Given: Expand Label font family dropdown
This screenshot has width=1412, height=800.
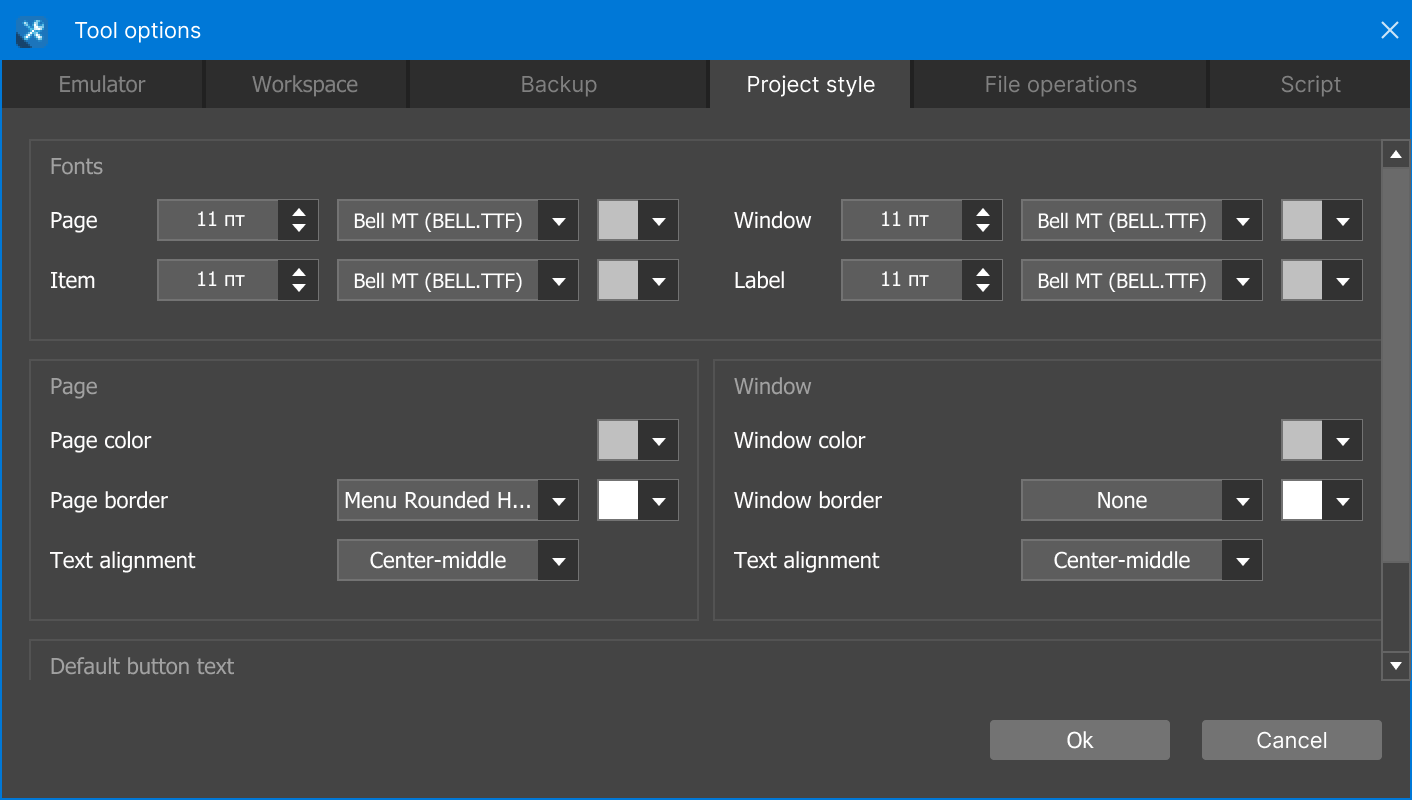Looking at the screenshot, I should [x=1242, y=281].
